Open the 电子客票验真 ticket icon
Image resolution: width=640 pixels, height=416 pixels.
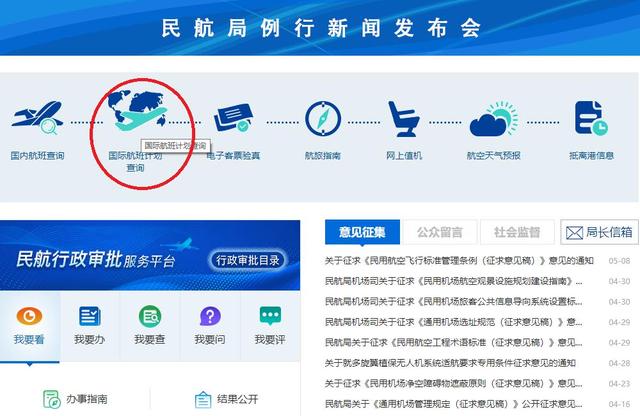(x=233, y=118)
